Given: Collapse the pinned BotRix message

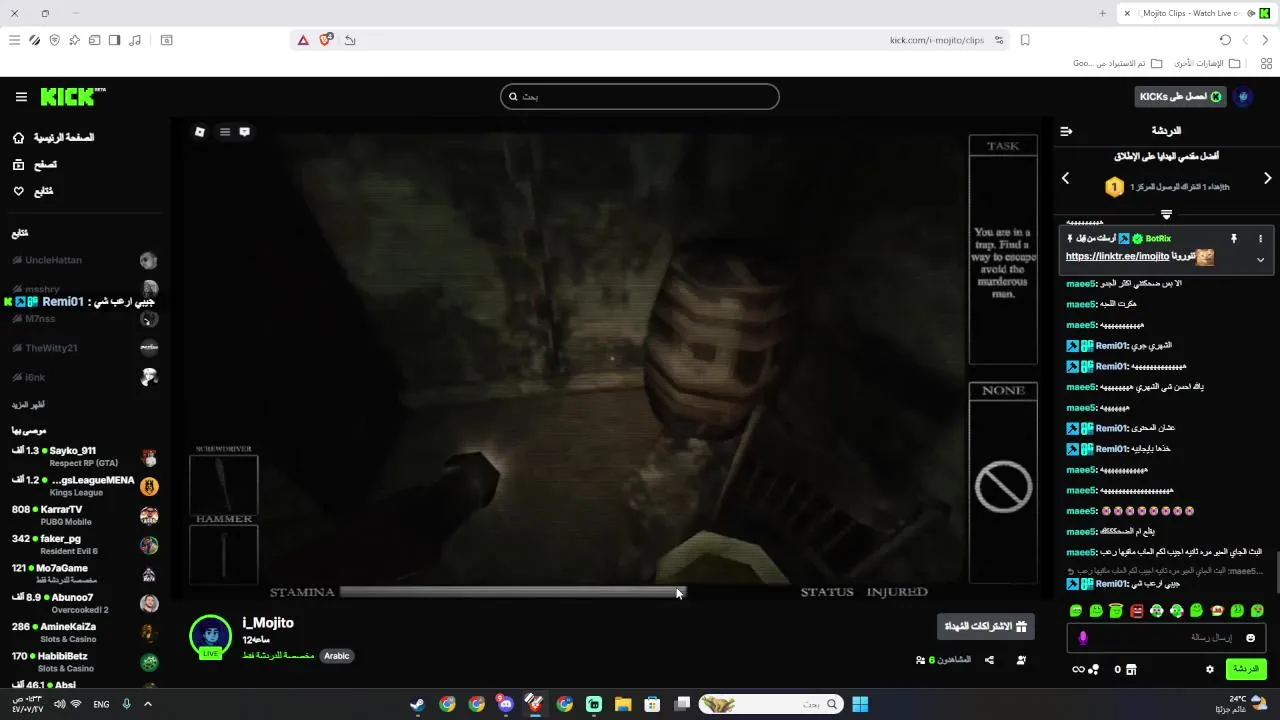Looking at the screenshot, I should coord(1260,259).
